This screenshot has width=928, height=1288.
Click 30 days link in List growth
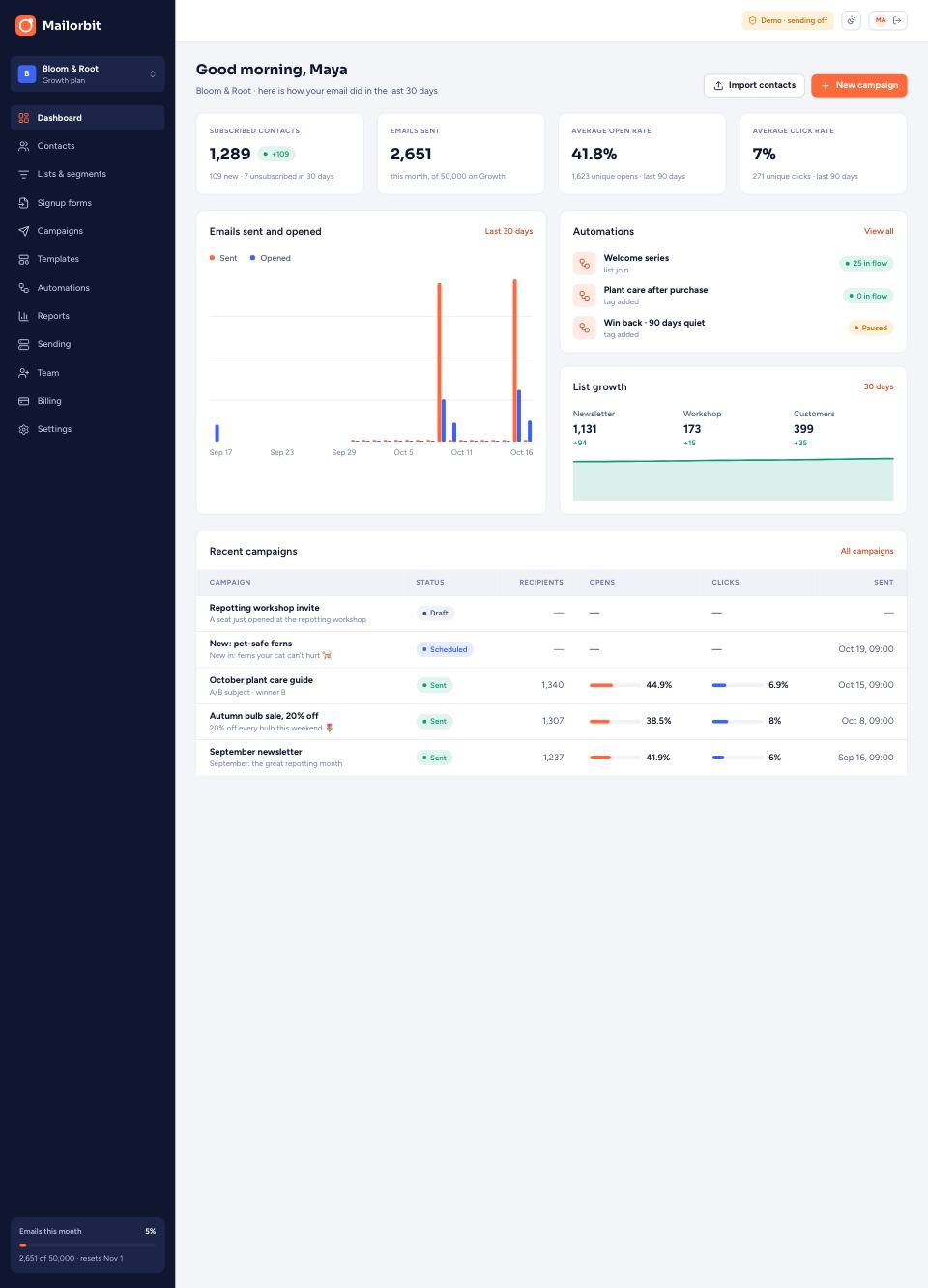[x=879, y=386]
